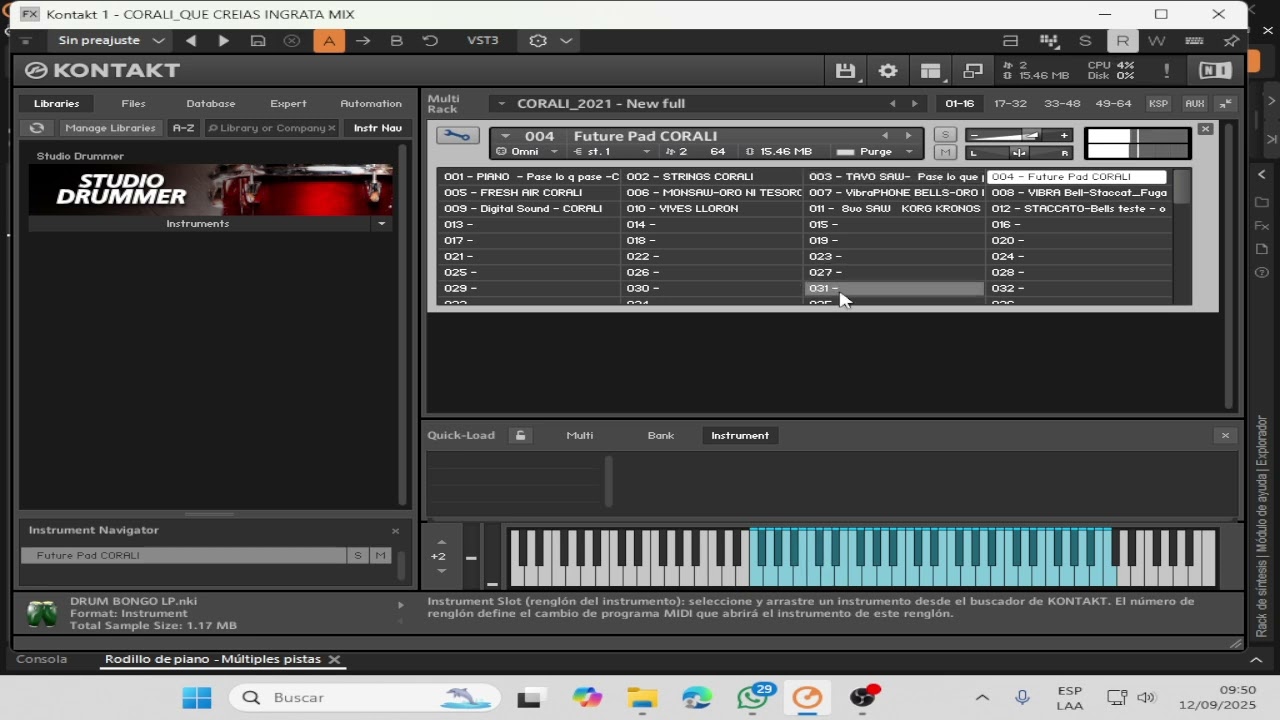Adjust the instrument pan L-R slider

(1019, 153)
